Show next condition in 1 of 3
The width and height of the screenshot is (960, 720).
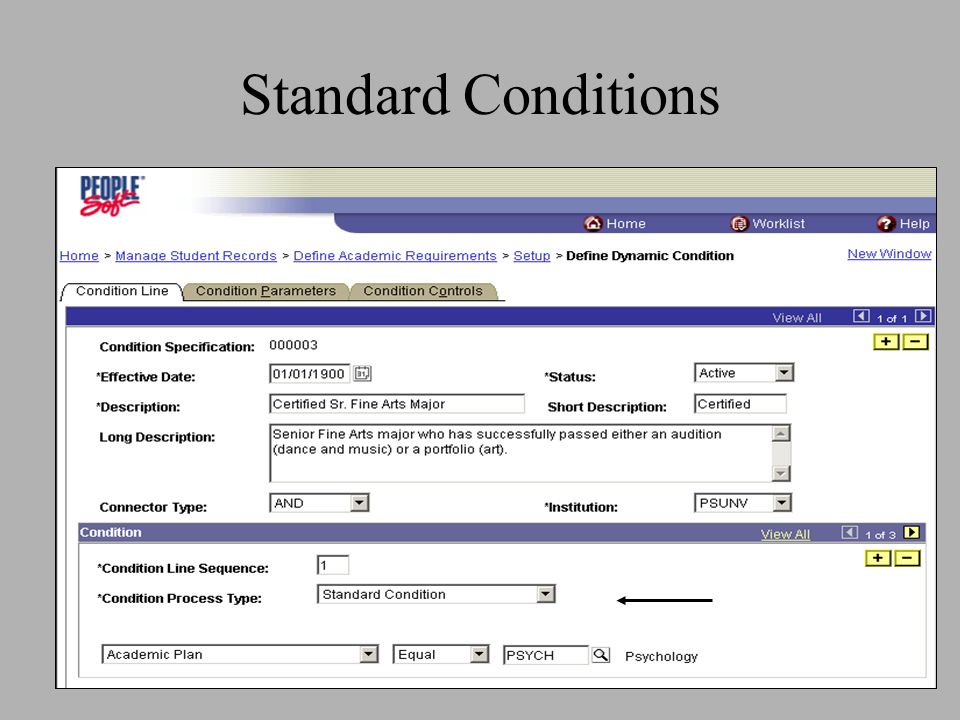(x=912, y=533)
